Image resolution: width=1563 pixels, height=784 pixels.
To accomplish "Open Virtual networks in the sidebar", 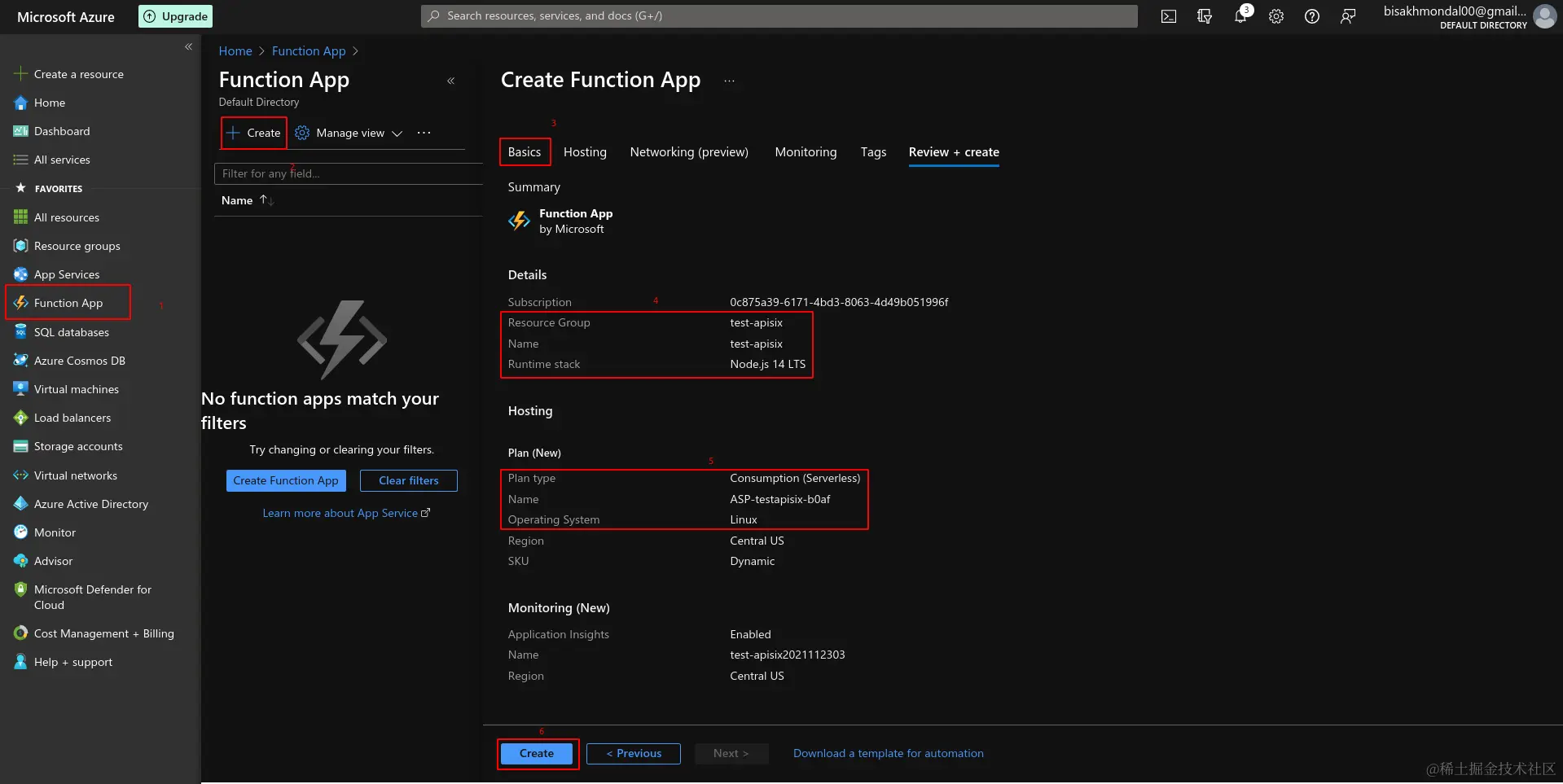I will 76,475.
